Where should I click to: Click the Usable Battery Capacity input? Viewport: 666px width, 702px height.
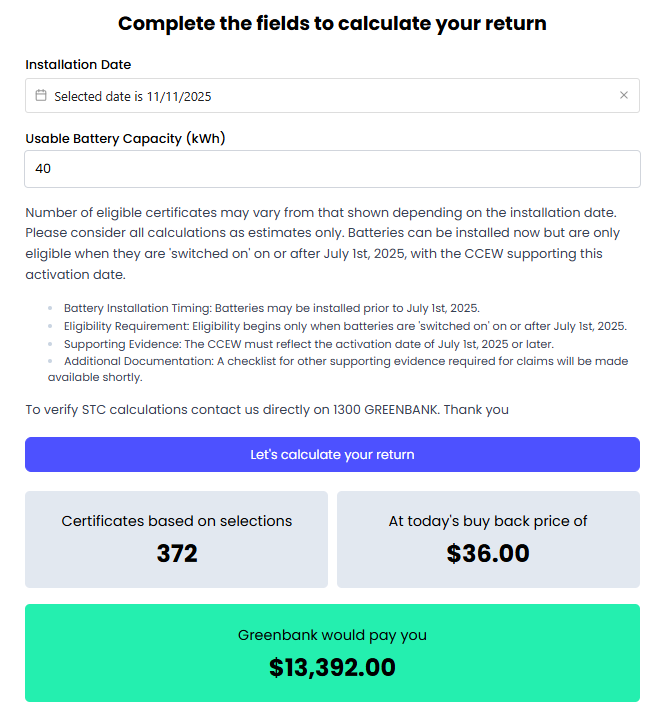pos(332,169)
